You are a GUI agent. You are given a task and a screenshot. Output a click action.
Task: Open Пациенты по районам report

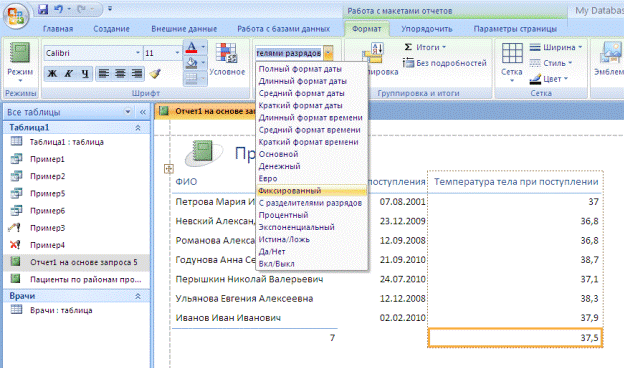tap(76, 279)
